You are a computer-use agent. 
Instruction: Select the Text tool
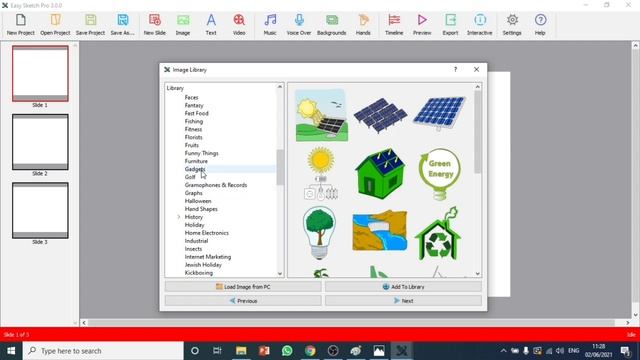pyautogui.click(x=211, y=24)
